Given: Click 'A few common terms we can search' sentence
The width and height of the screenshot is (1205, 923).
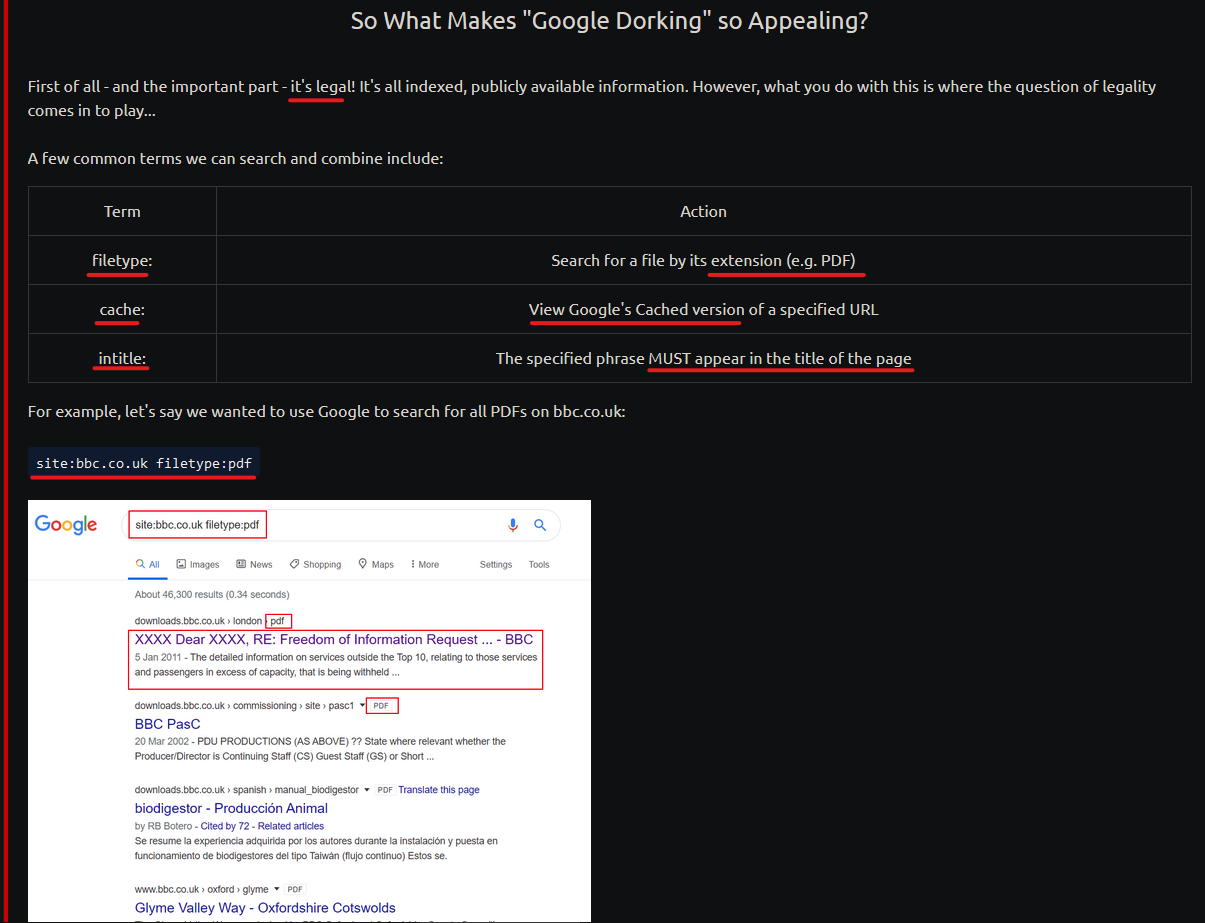Looking at the screenshot, I should click(236, 158).
